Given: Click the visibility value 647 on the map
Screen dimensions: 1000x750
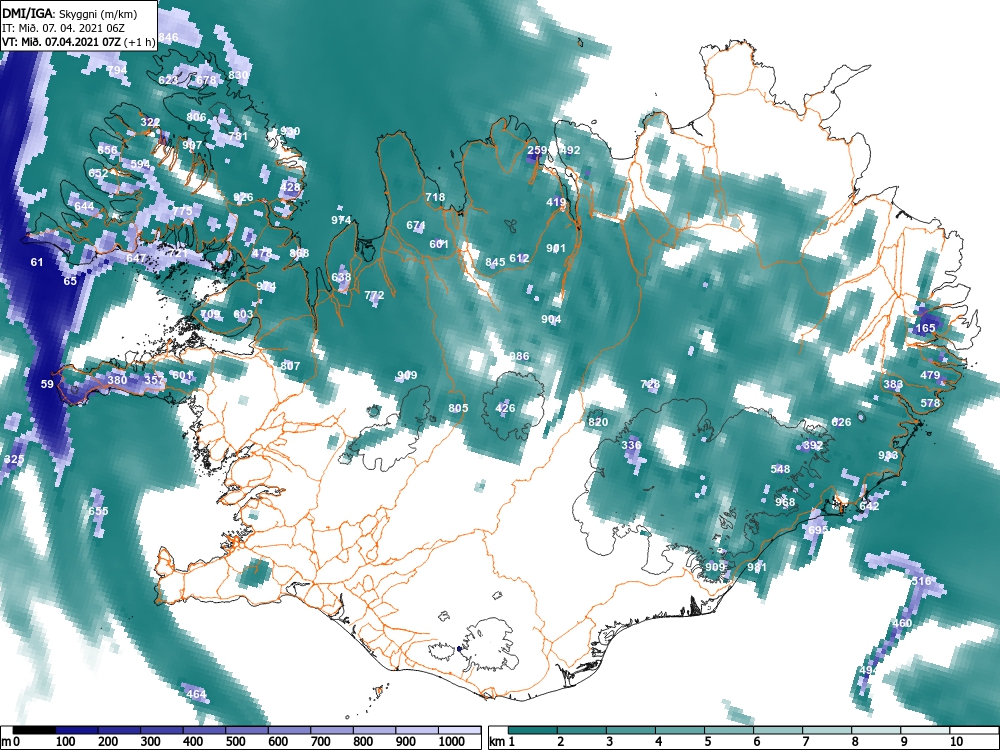Looking at the screenshot, I should tap(136, 258).
